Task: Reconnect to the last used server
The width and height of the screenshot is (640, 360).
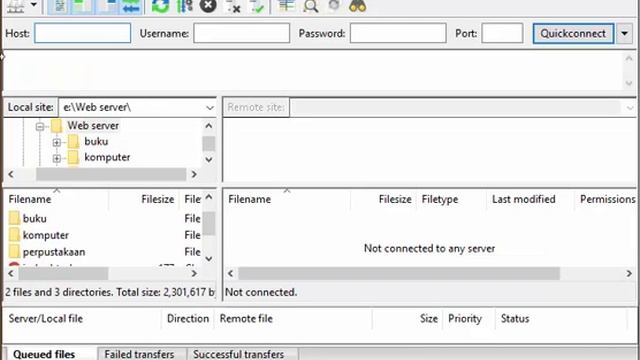Action: (257, 6)
